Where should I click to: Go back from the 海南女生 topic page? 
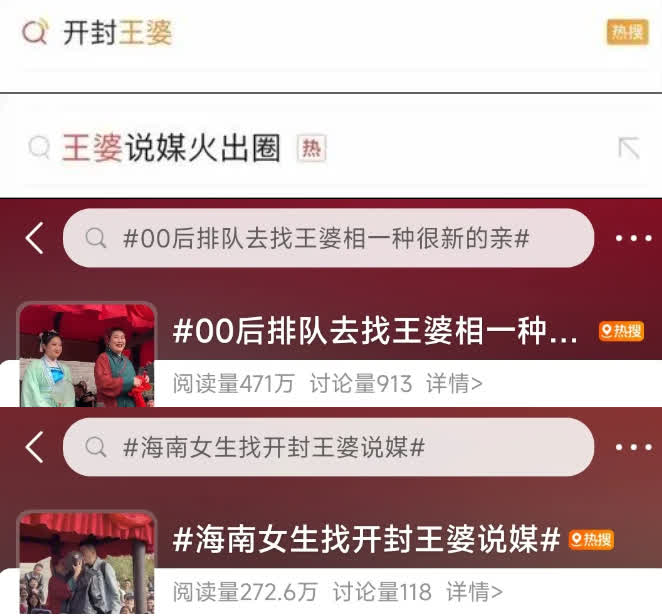[35, 447]
